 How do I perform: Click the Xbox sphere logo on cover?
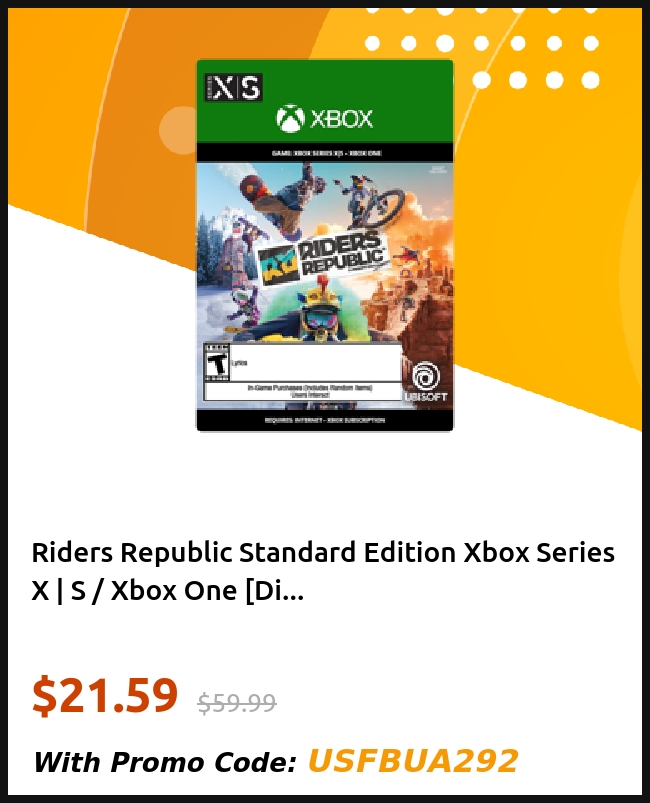290,119
